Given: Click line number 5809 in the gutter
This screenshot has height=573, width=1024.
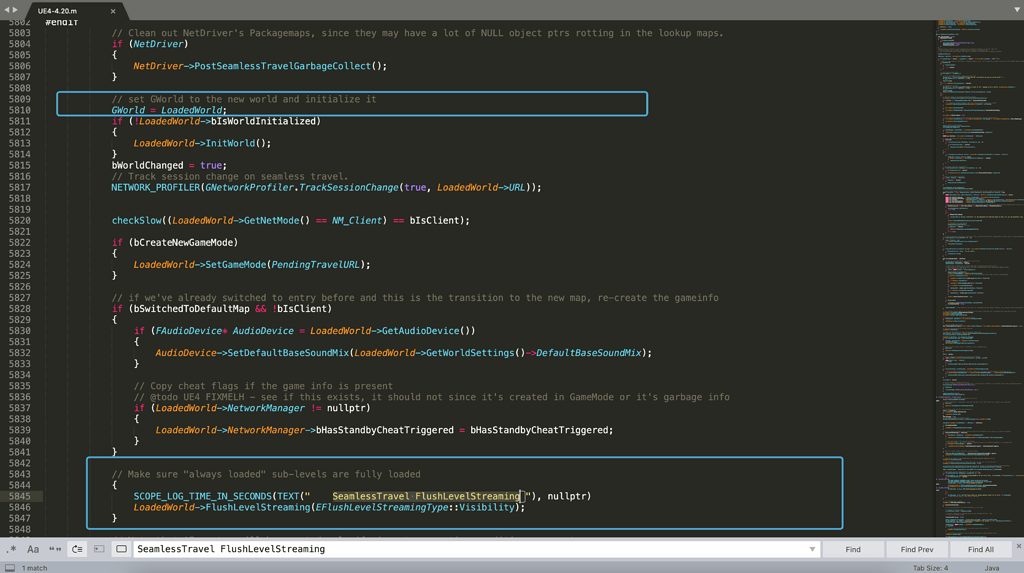Looking at the screenshot, I should [20, 99].
